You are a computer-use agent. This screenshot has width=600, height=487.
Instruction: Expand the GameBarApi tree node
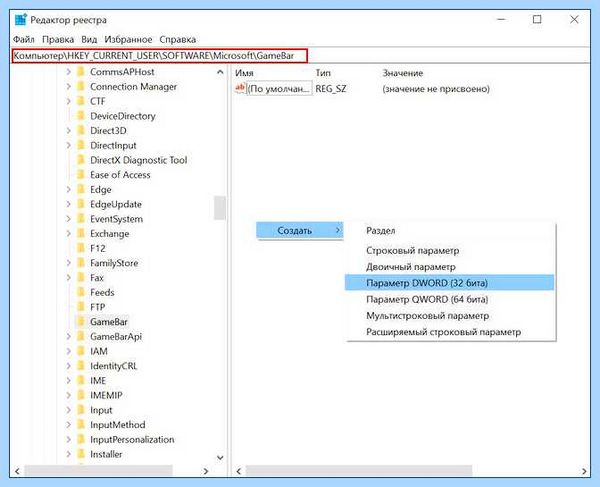click(x=68, y=336)
